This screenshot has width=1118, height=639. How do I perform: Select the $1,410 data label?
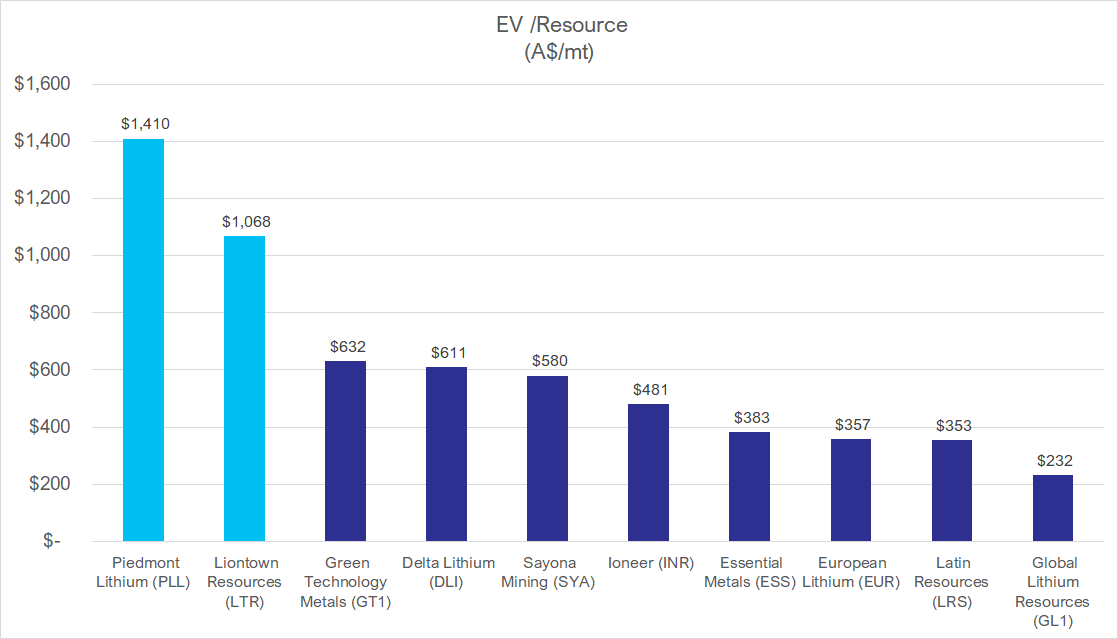coord(145,125)
